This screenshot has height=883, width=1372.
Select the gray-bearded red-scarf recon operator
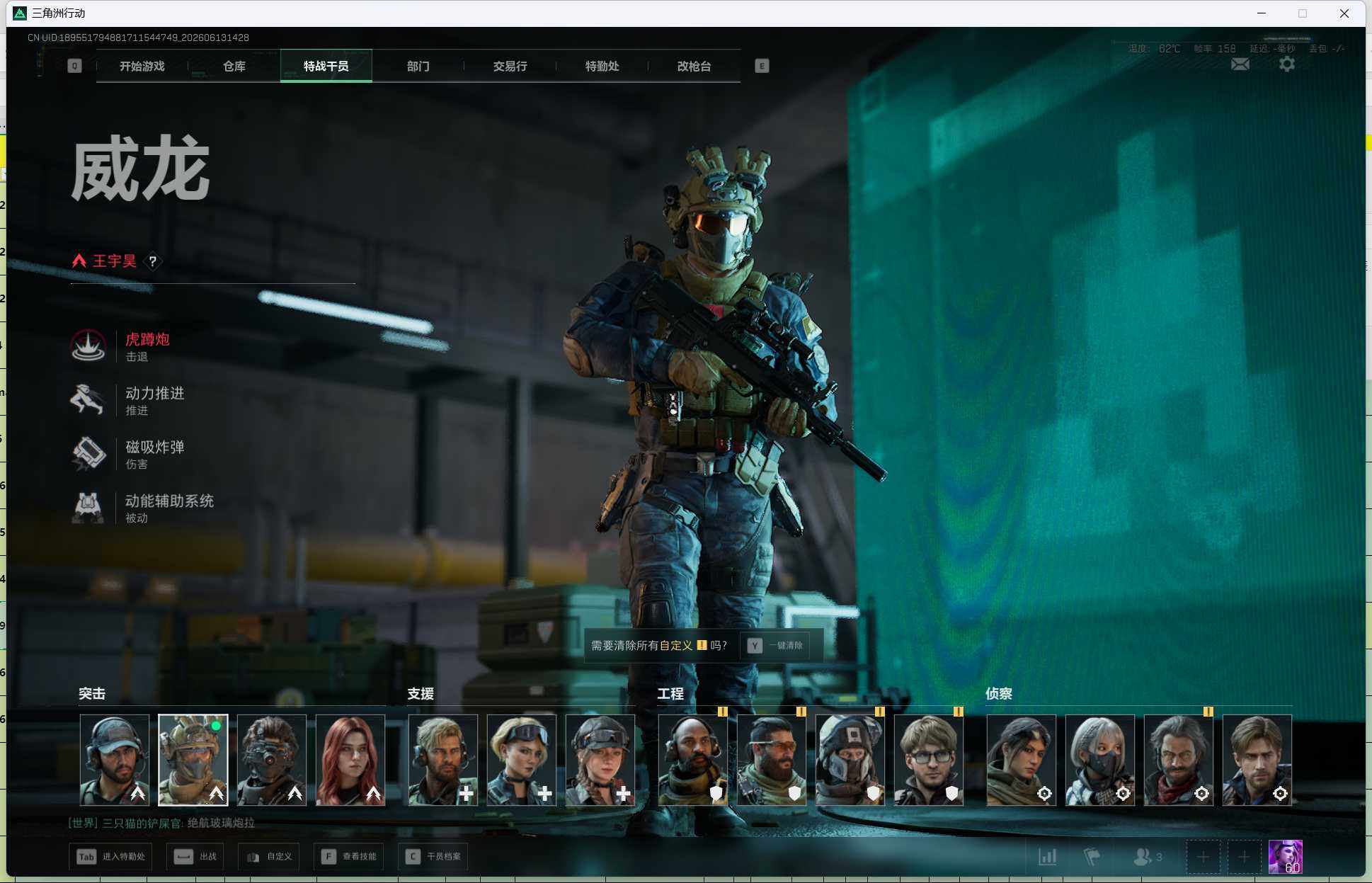(x=1179, y=760)
